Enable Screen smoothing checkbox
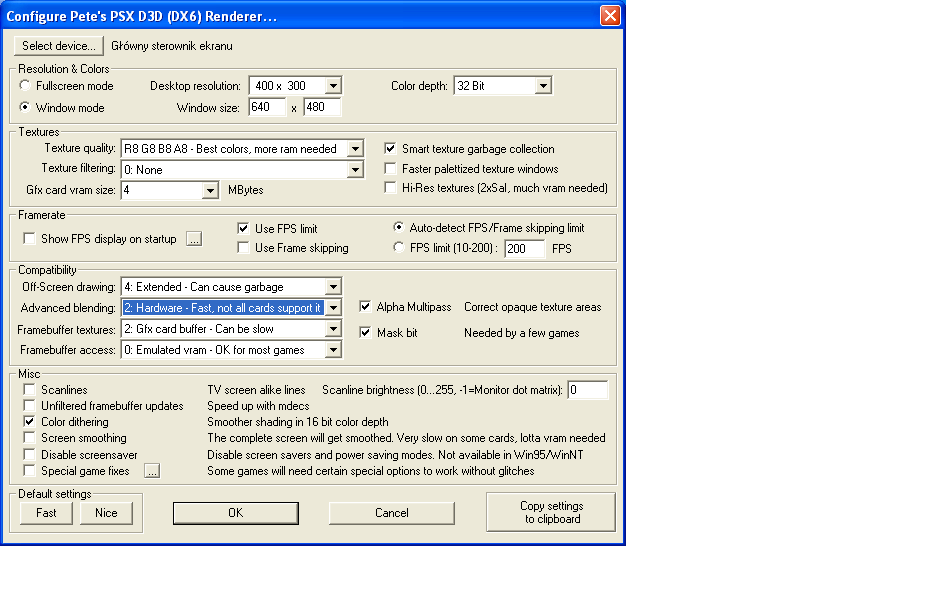 pyautogui.click(x=29, y=438)
